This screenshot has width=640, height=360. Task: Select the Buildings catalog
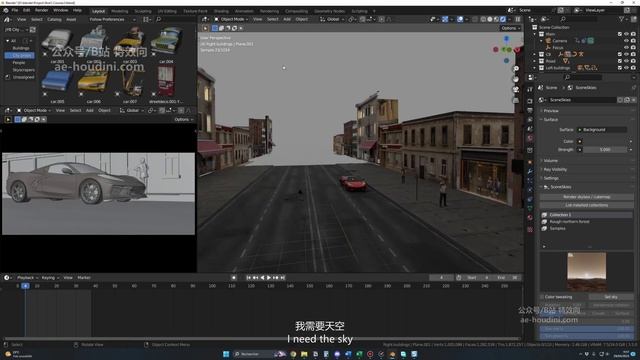[x=21, y=48]
